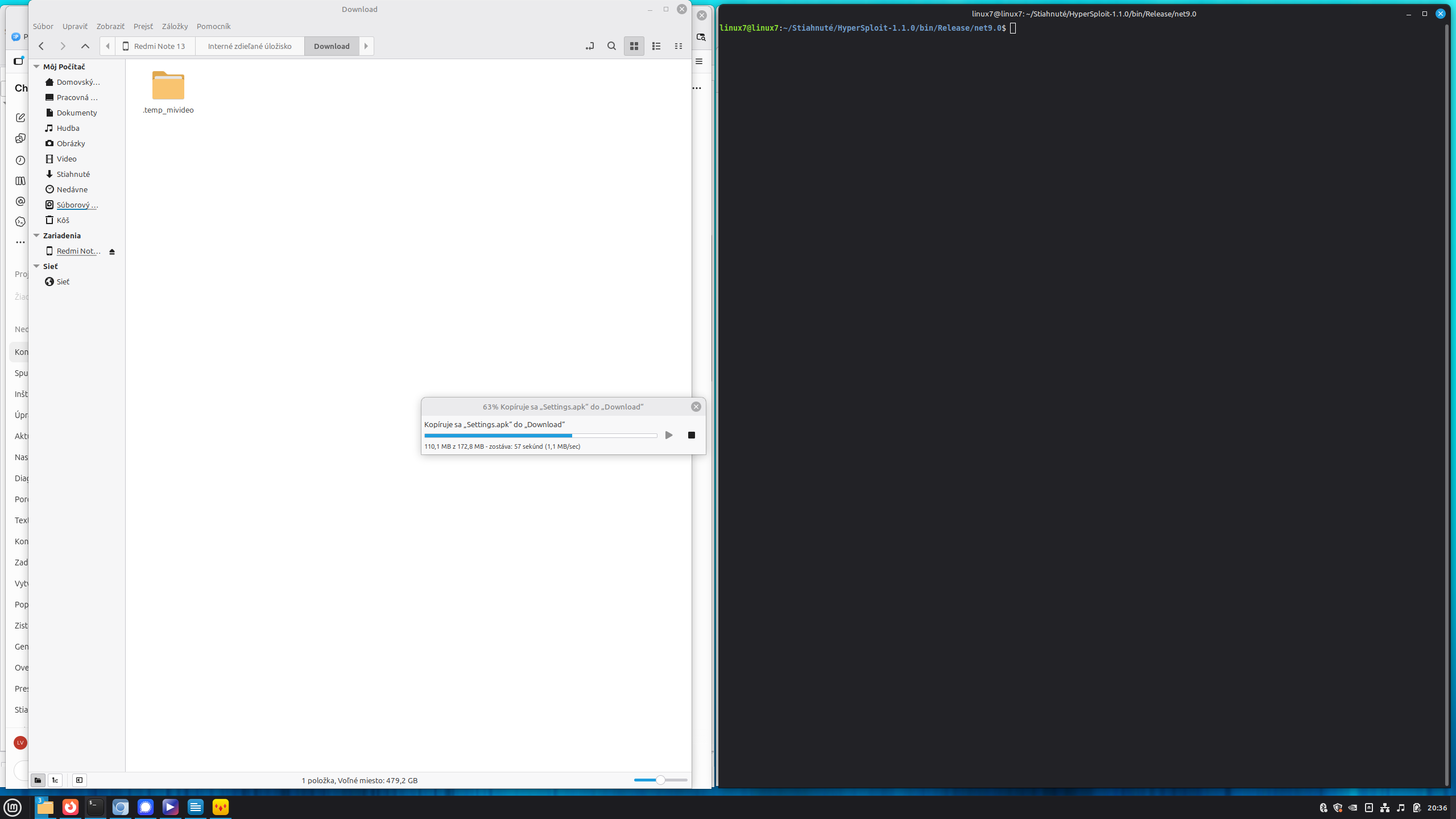Screen dimensions: 1456x819
Task: Switch to list view
Action: tap(656, 46)
